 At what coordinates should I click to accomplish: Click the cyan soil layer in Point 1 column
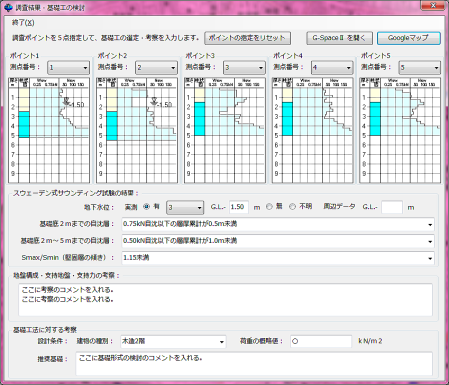pyautogui.click(x=24, y=124)
